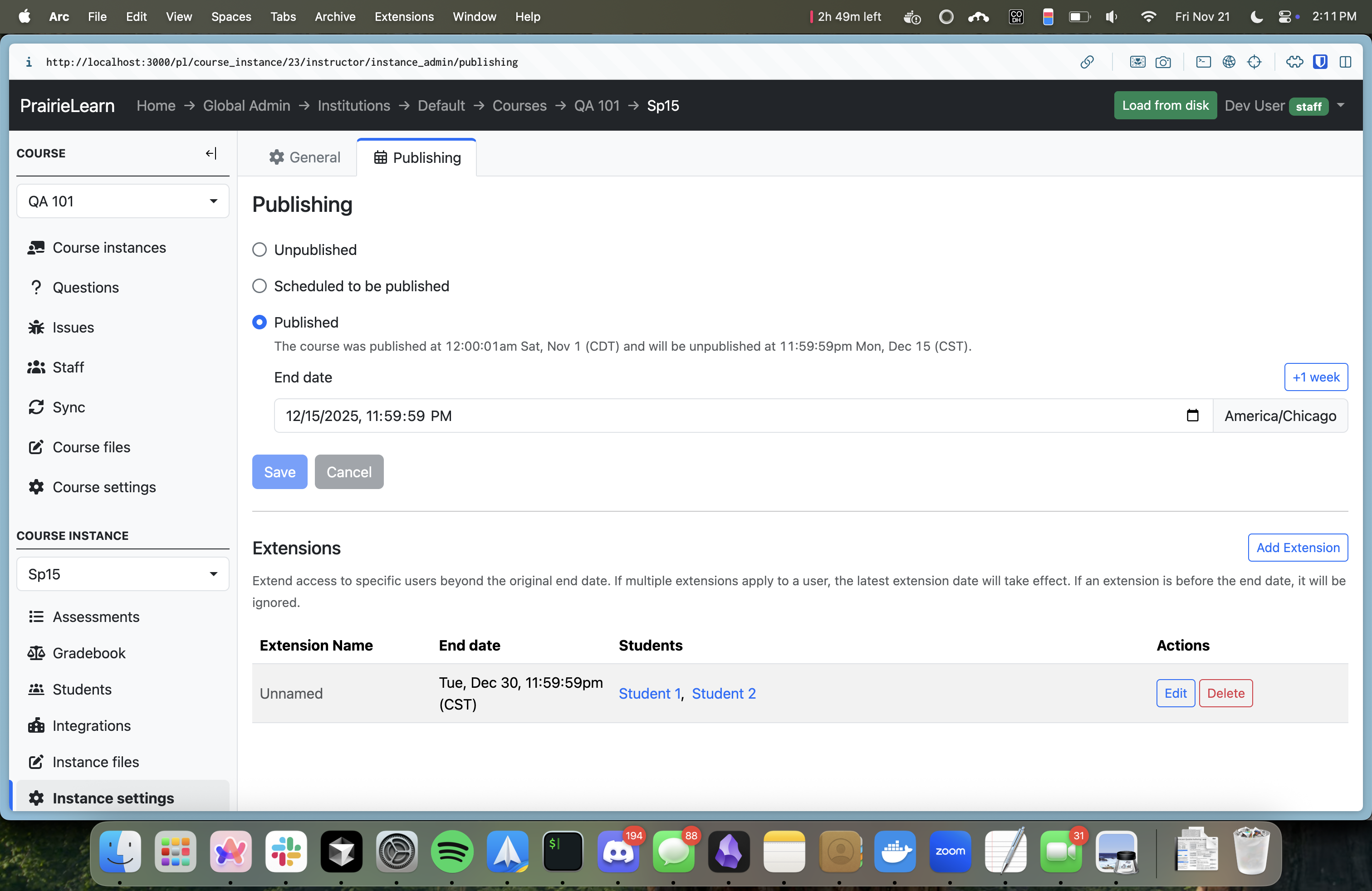Switch to the Publishing tab
Screen dimensions: 1372x891
pyautogui.click(x=417, y=157)
